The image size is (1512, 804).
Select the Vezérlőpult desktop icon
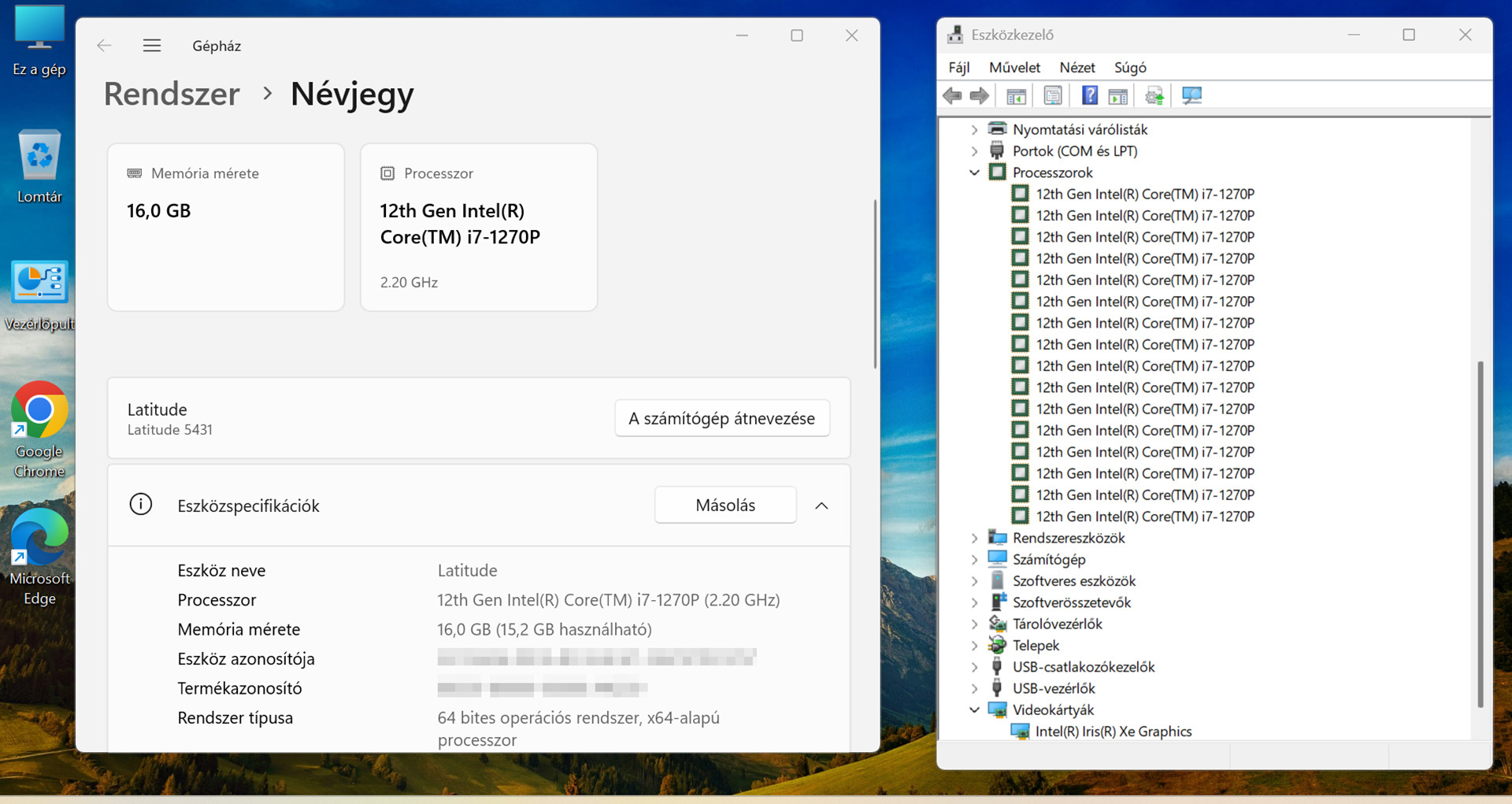coord(39,295)
